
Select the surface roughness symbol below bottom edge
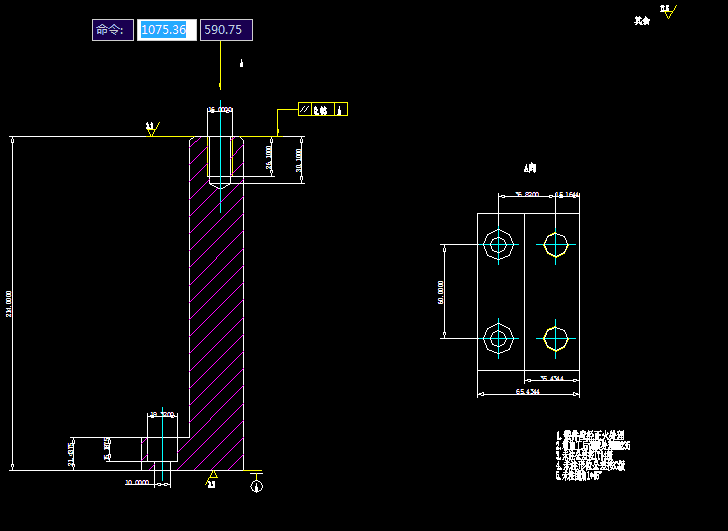point(212,479)
